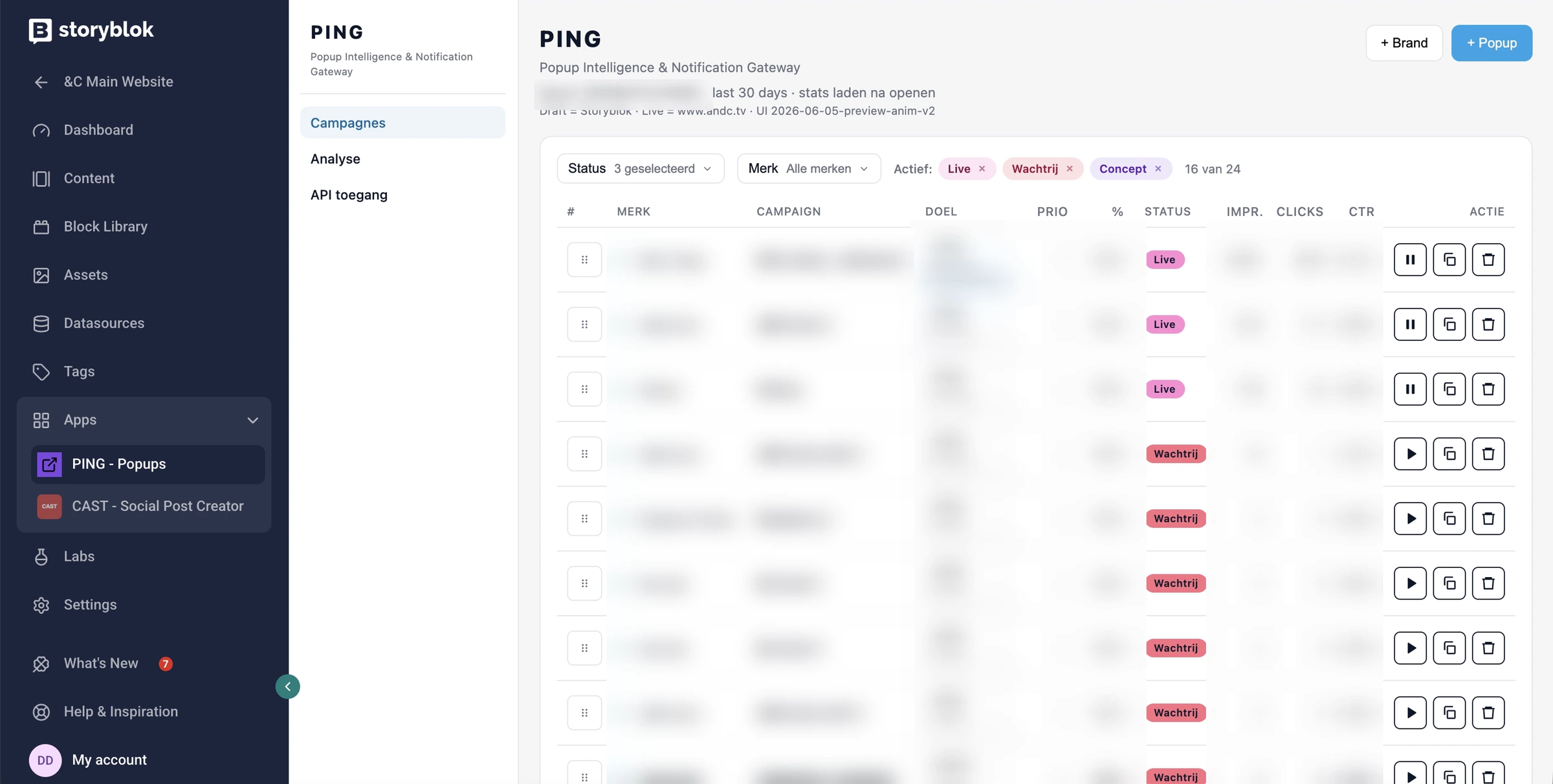Click the Live badge of first row

[x=1165, y=259]
